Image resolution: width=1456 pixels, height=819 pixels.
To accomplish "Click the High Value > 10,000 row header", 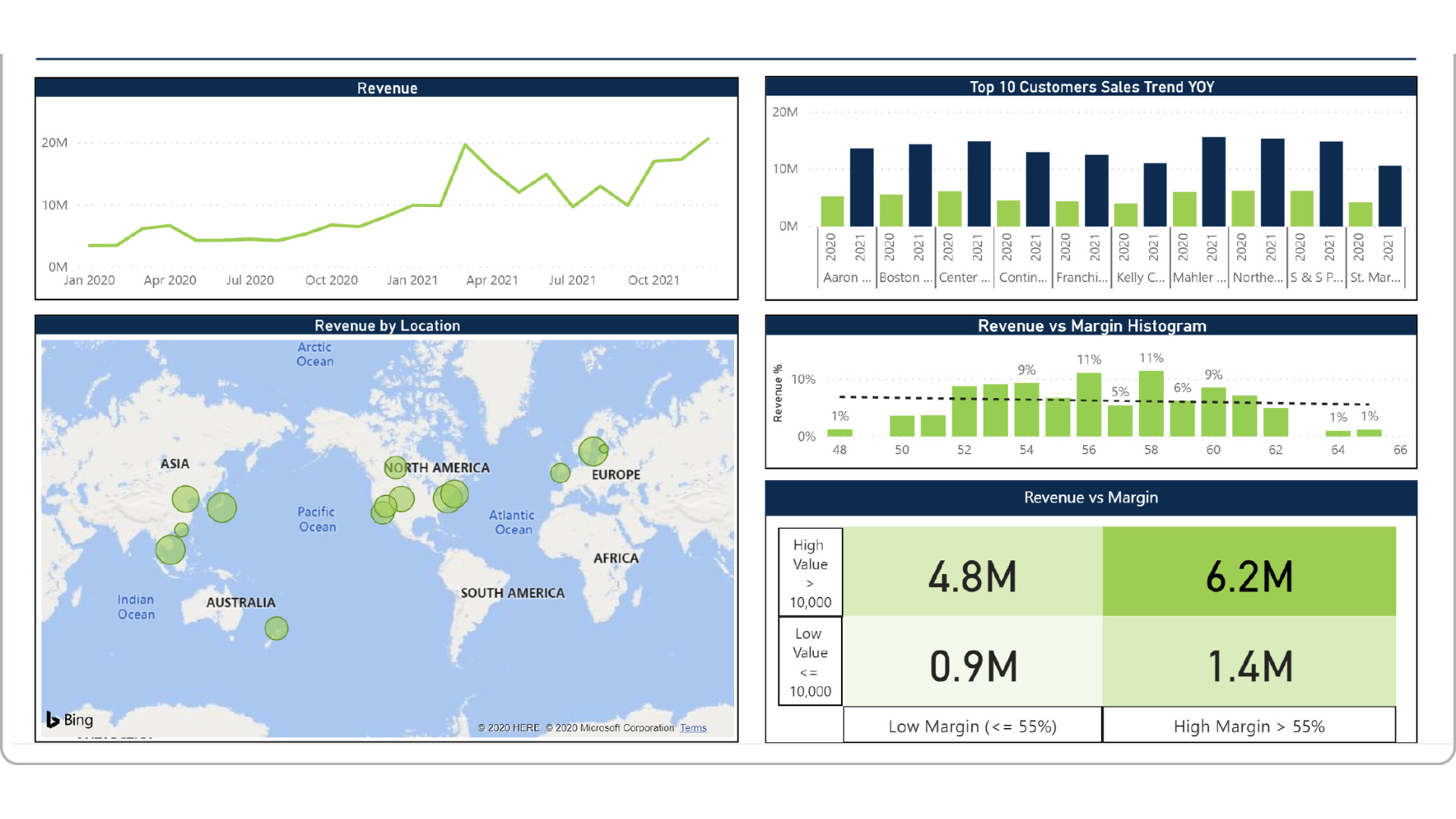I will point(810,573).
